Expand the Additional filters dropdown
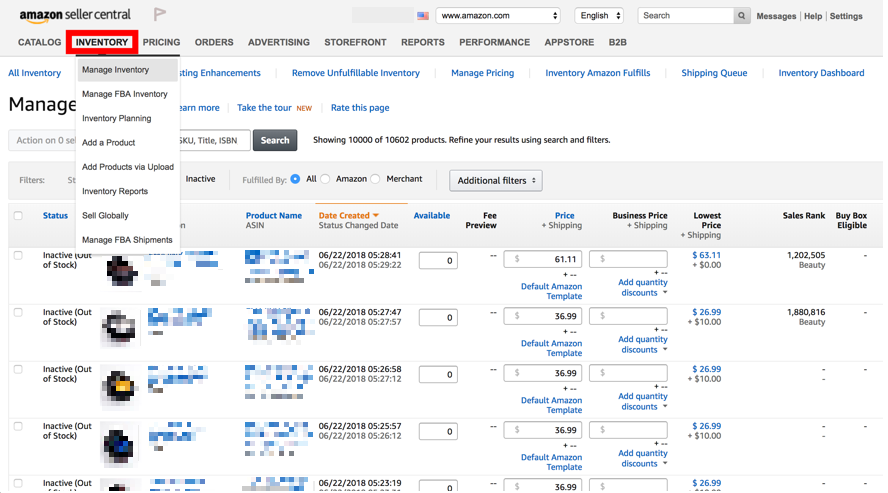The height and width of the screenshot is (493, 888). pyautogui.click(x=496, y=181)
